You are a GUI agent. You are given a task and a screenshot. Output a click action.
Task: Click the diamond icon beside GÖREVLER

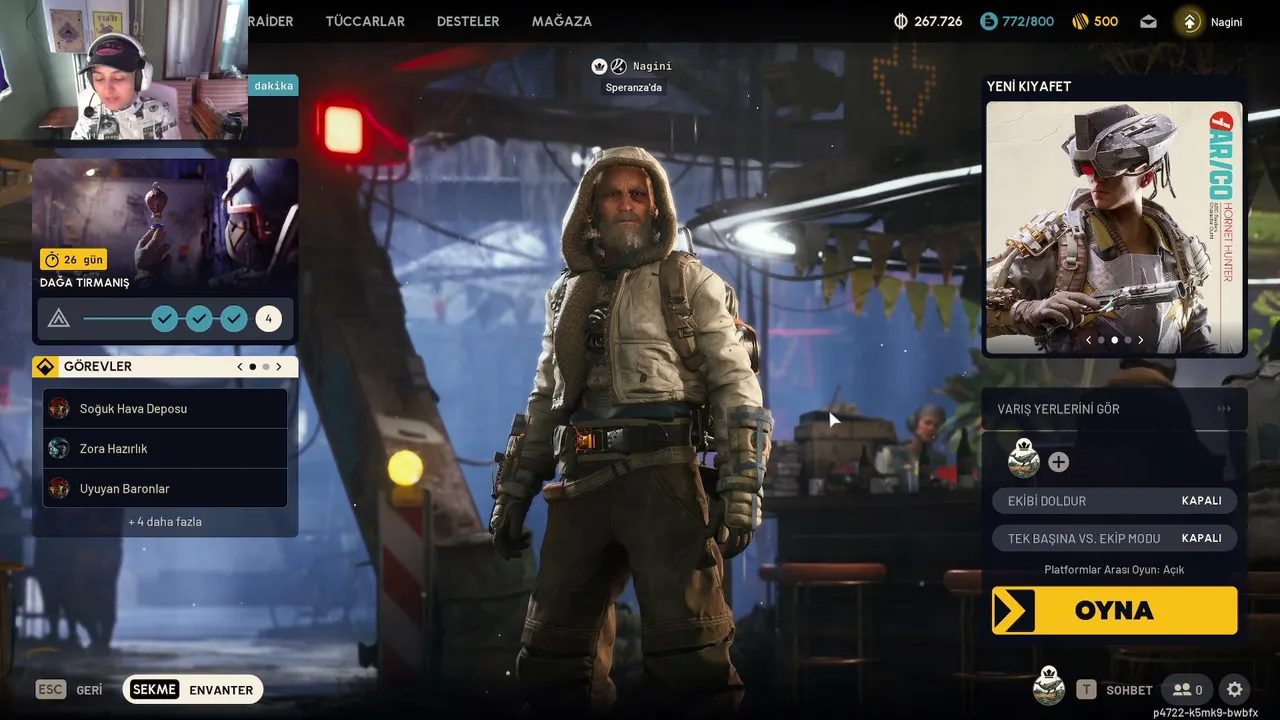click(45, 367)
